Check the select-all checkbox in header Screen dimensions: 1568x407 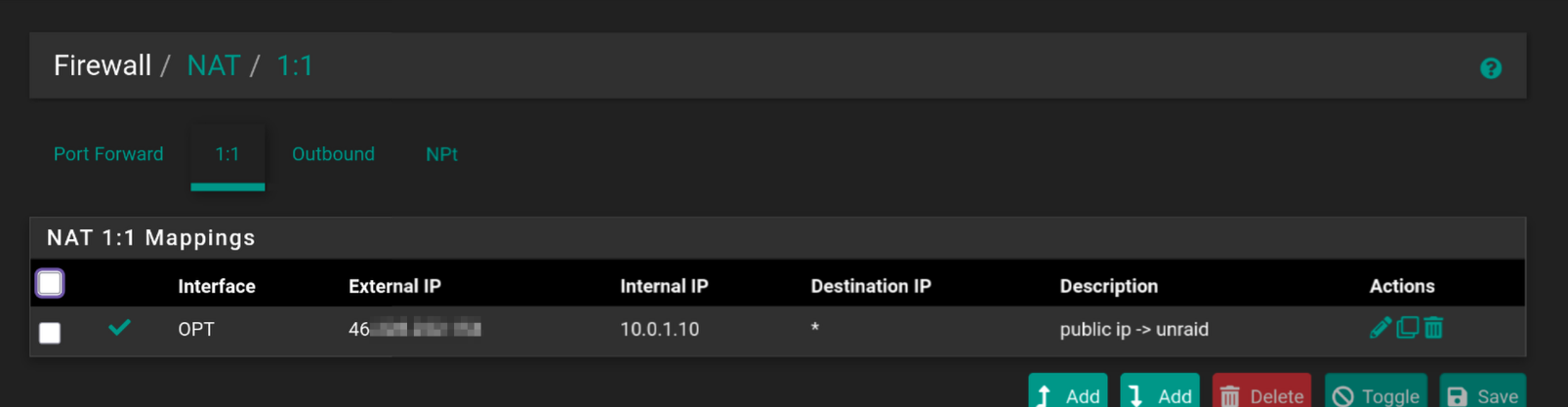point(50,284)
